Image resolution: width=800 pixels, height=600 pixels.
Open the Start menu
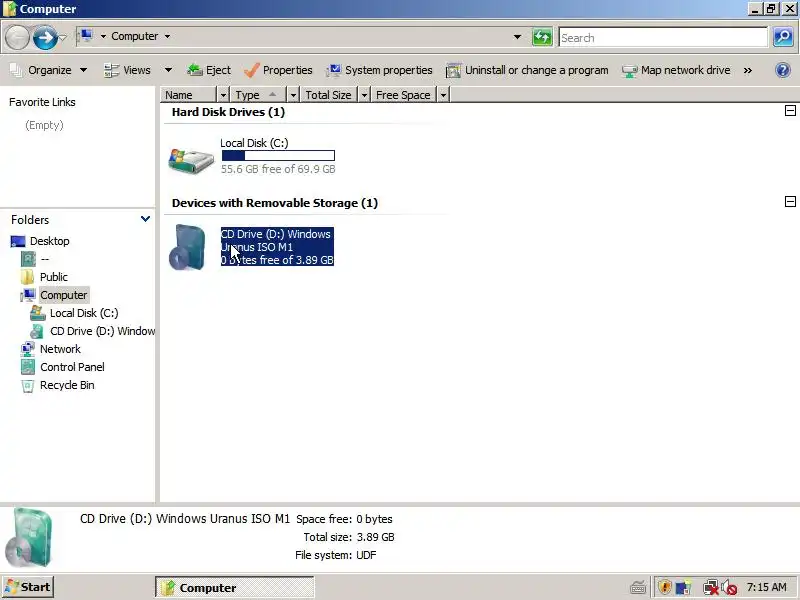click(x=28, y=587)
